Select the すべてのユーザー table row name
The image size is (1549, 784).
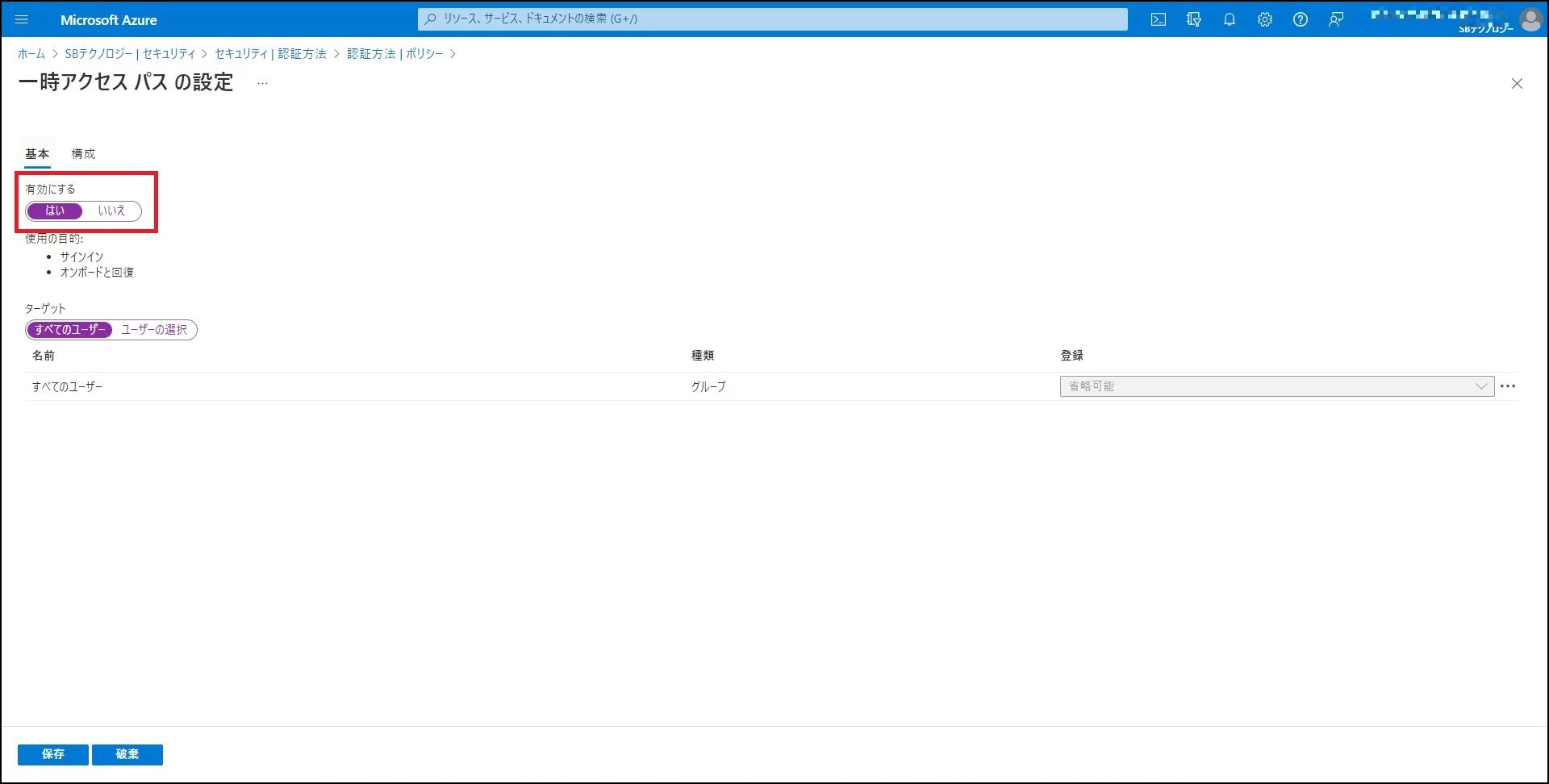(67, 386)
